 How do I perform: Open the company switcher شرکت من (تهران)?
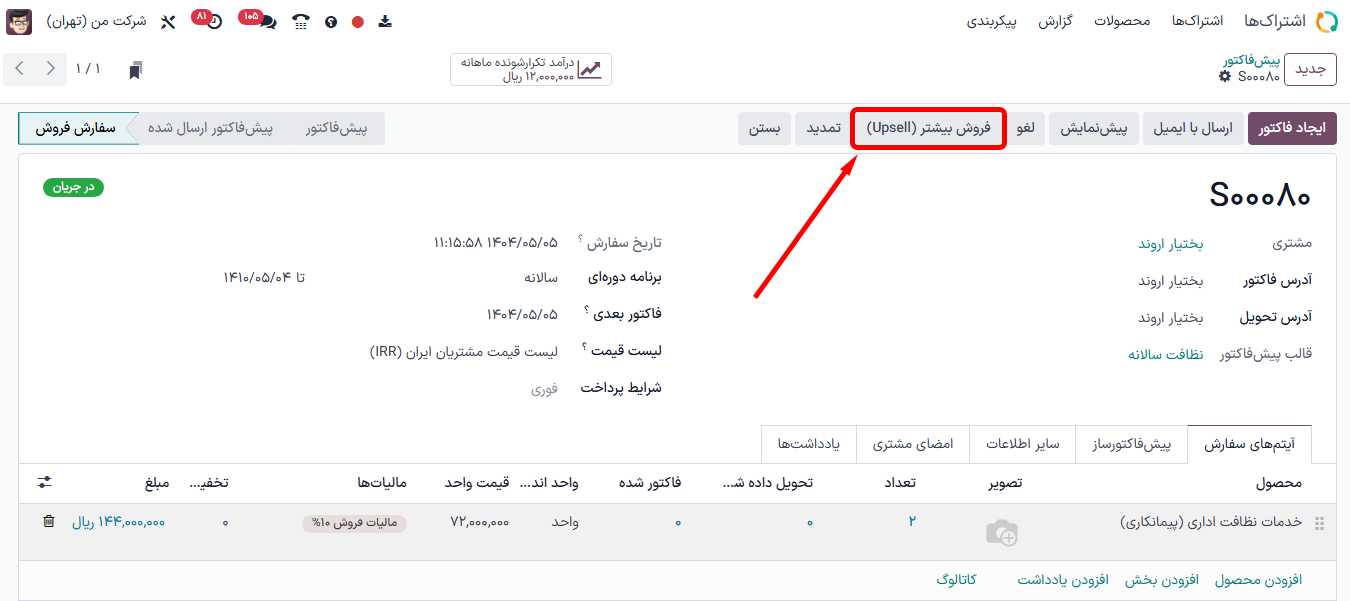pyautogui.click(x=96, y=21)
